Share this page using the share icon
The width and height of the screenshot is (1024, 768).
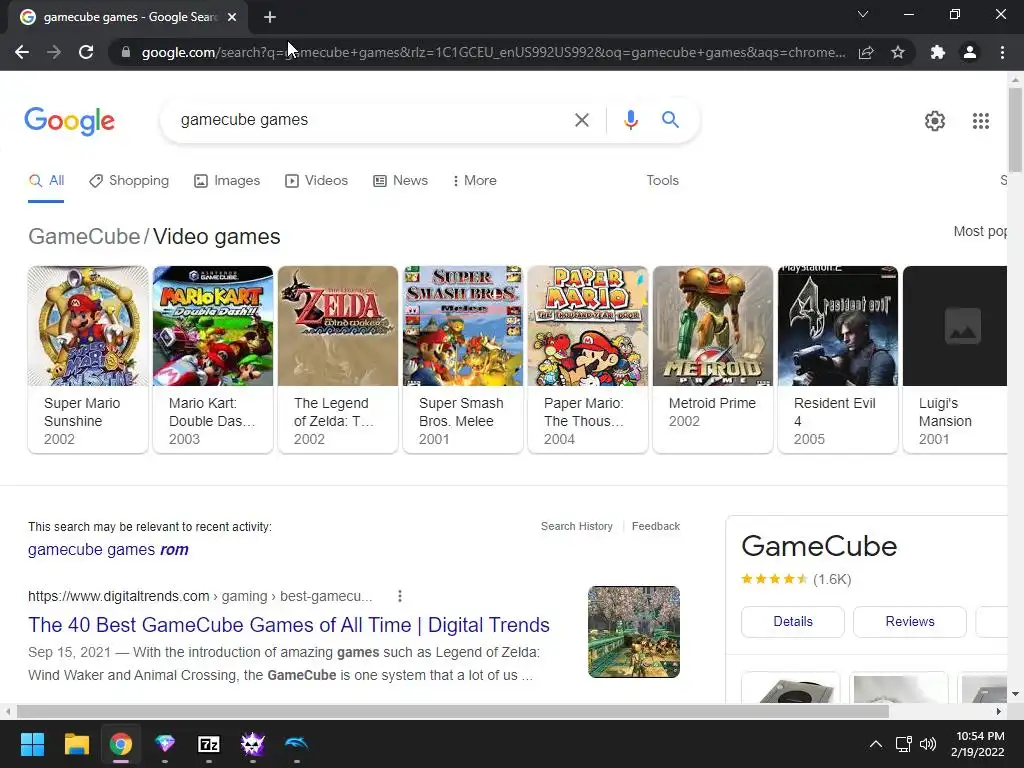point(866,52)
